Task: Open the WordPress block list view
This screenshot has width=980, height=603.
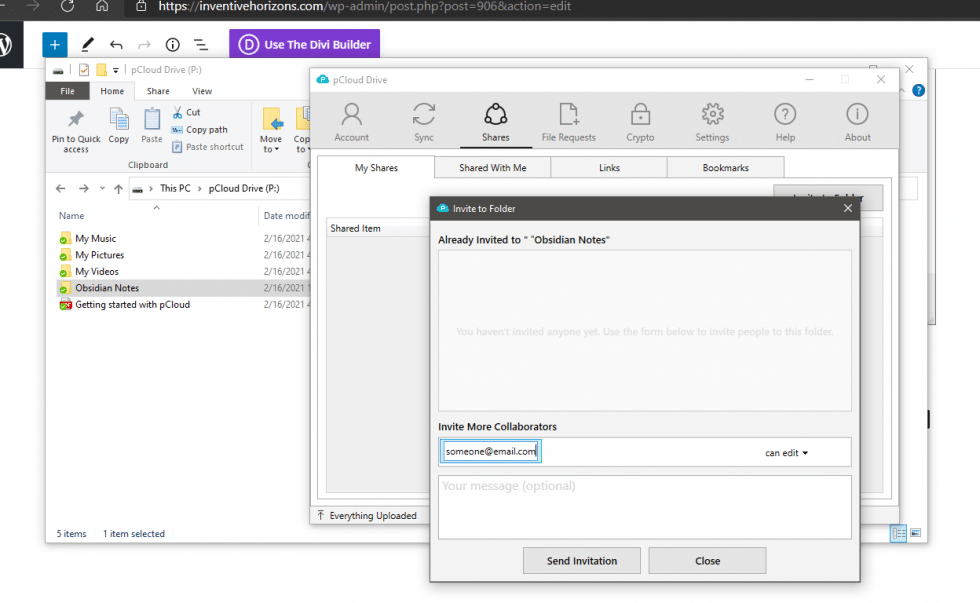Action: [201, 44]
